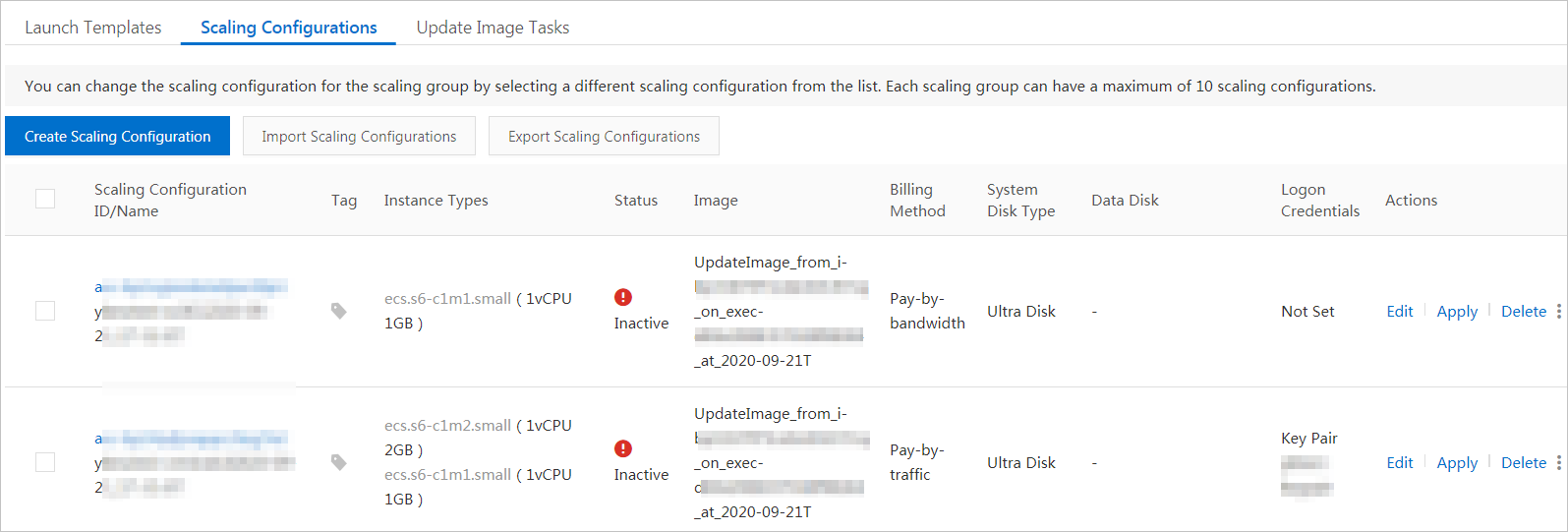Select the Scaling Configurations tab
Screen dimensions: 1568x532
point(289,28)
